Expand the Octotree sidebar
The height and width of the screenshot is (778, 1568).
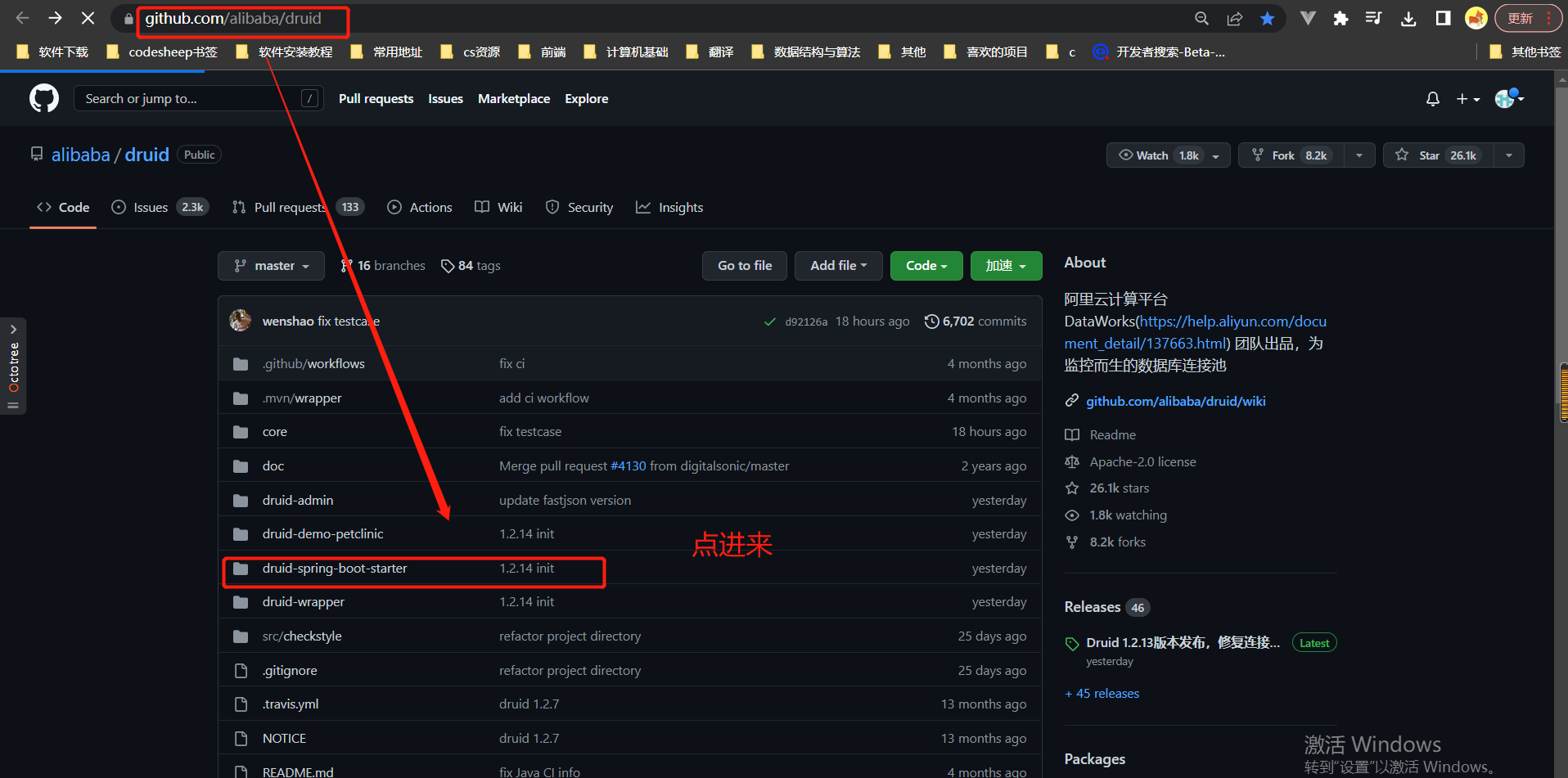click(x=13, y=366)
